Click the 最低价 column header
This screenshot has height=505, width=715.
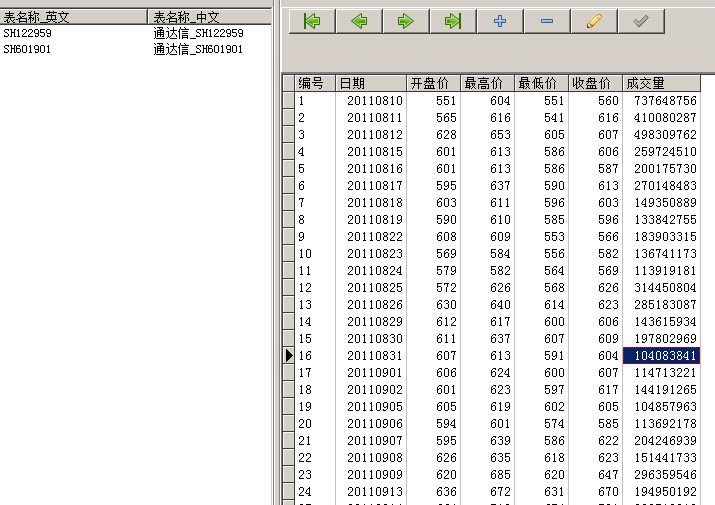click(x=541, y=83)
